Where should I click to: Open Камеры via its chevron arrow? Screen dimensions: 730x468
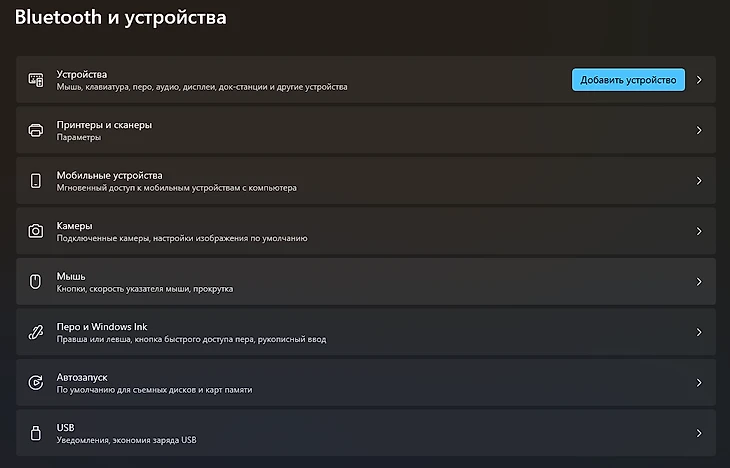(699, 231)
